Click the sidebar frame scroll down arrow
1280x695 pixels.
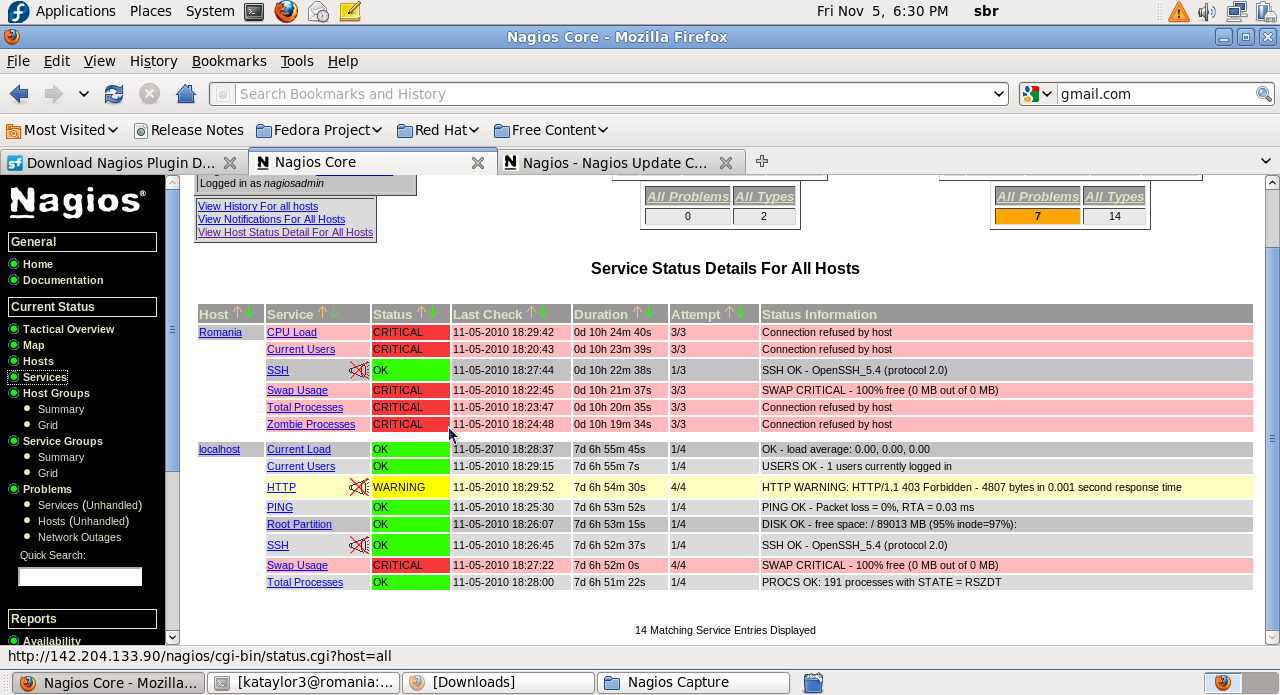click(172, 637)
